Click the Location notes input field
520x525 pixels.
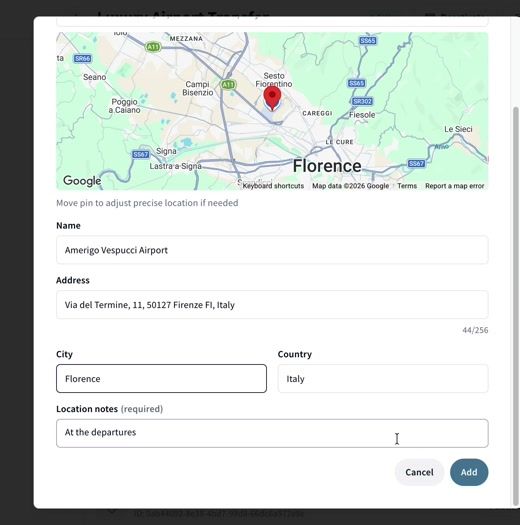(x=272, y=433)
